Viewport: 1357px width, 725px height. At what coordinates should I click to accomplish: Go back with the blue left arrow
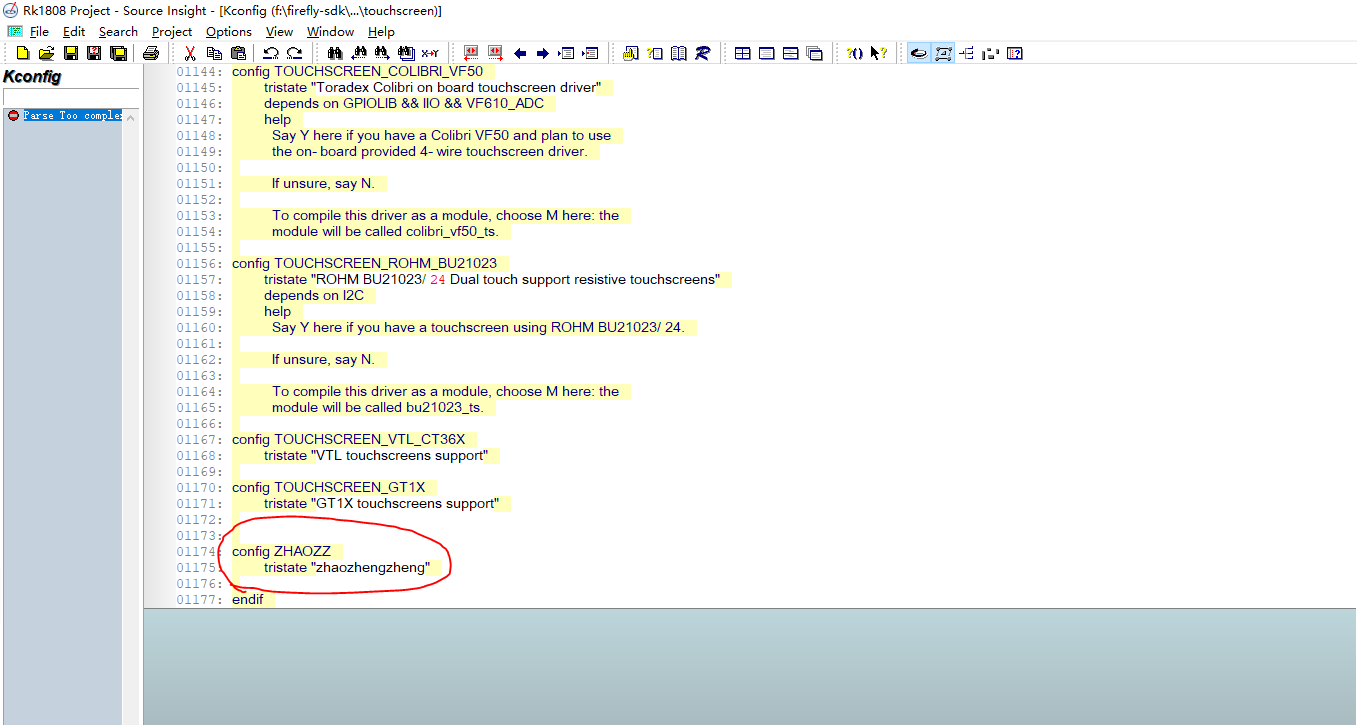tap(519, 53)
